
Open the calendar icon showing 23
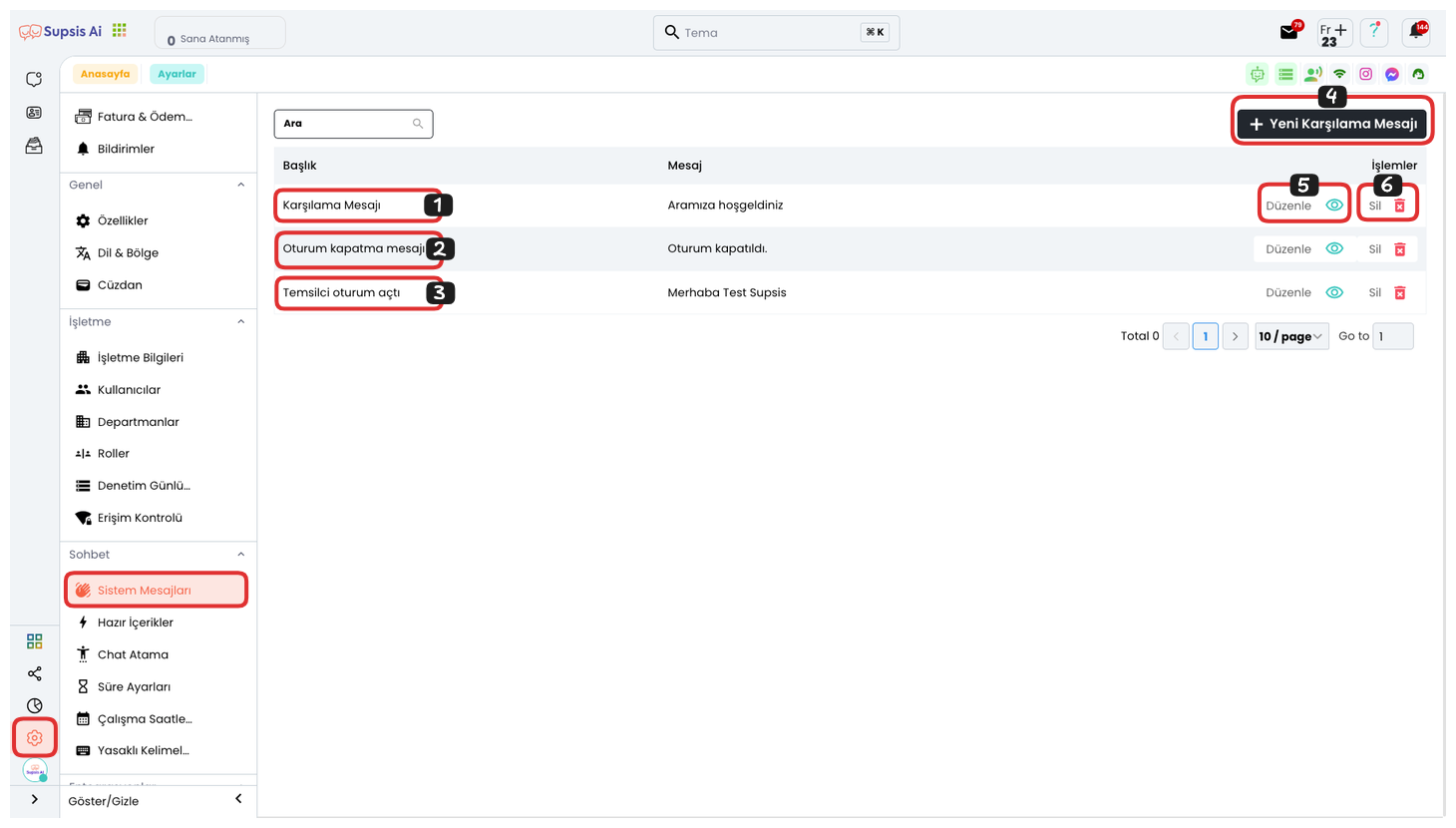1333,33
